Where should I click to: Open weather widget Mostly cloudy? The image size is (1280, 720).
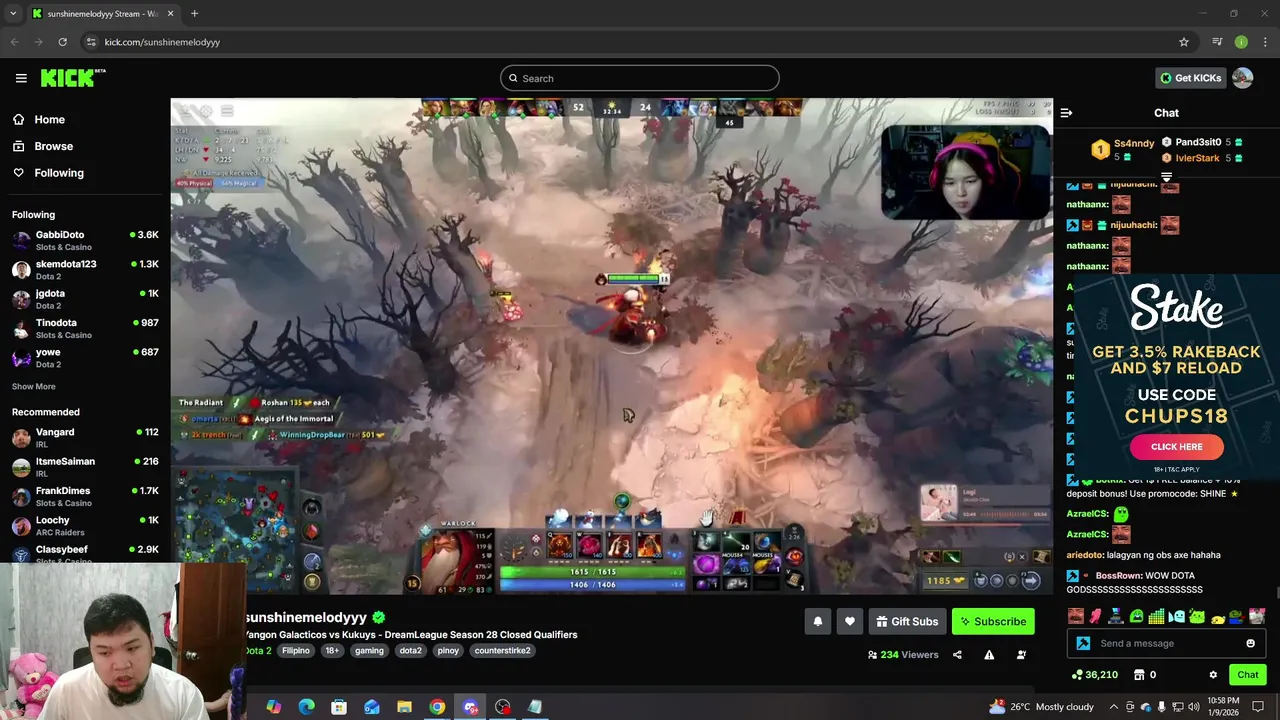1041,707
